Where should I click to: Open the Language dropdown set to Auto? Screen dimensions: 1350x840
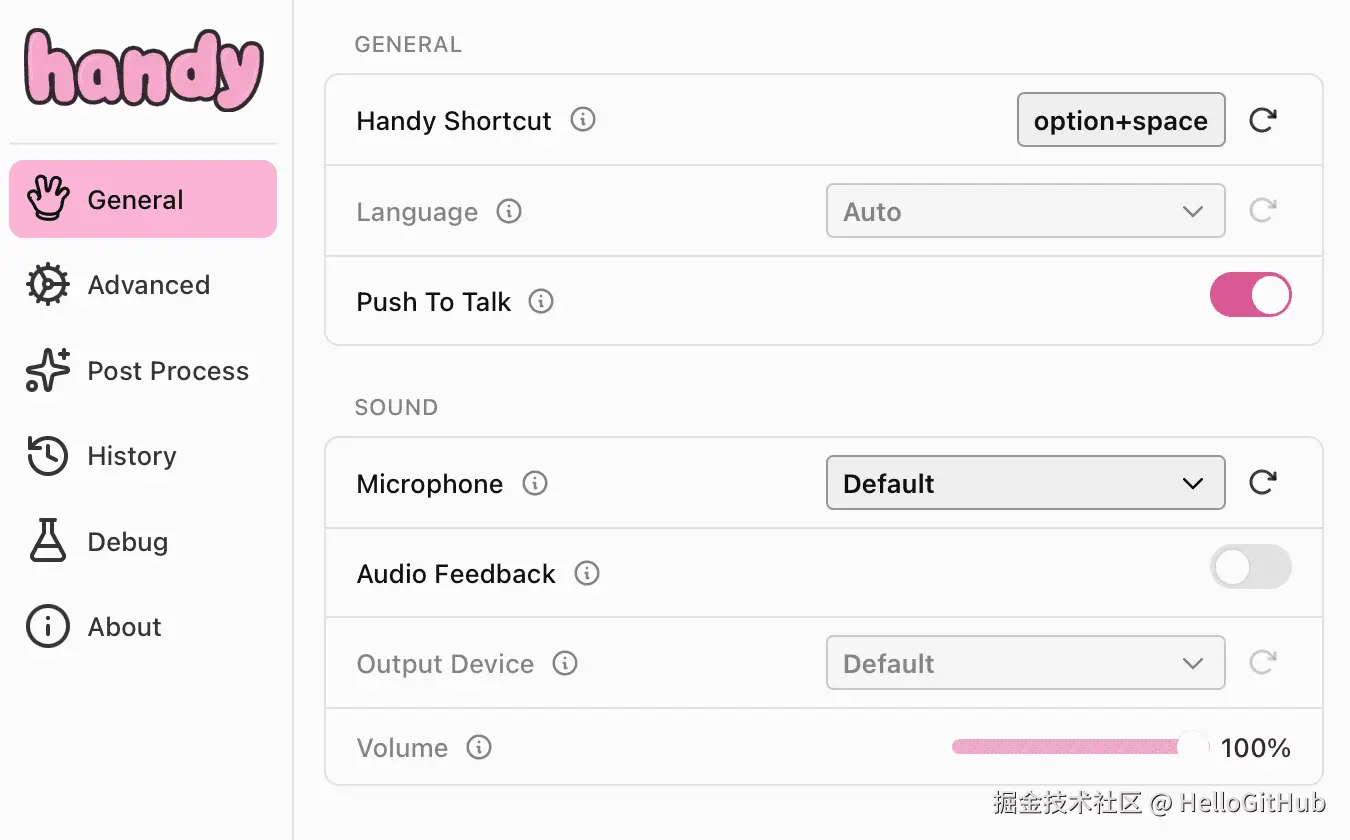tap(1025, 211)
